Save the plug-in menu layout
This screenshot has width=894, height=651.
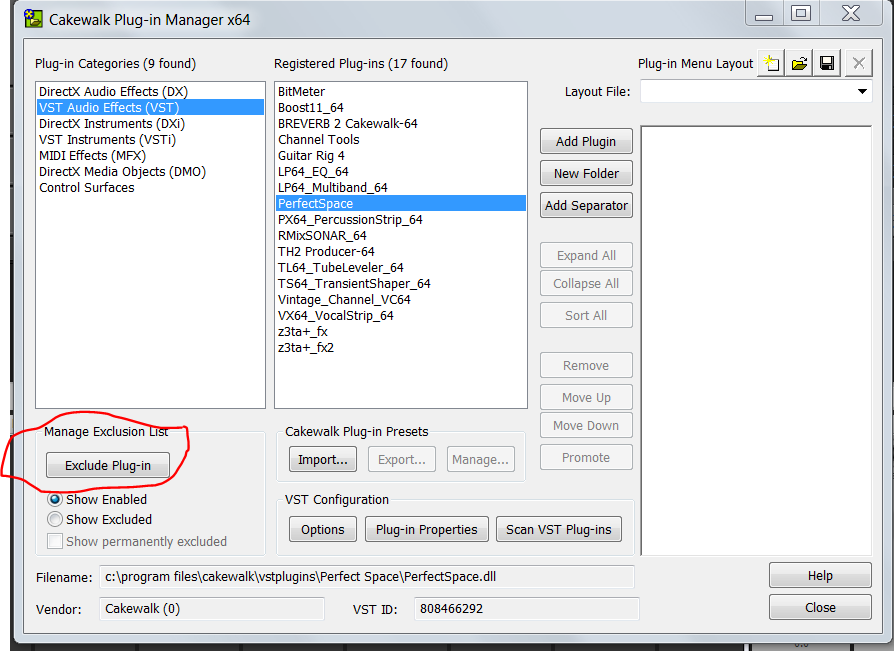[x=827, y=64]
